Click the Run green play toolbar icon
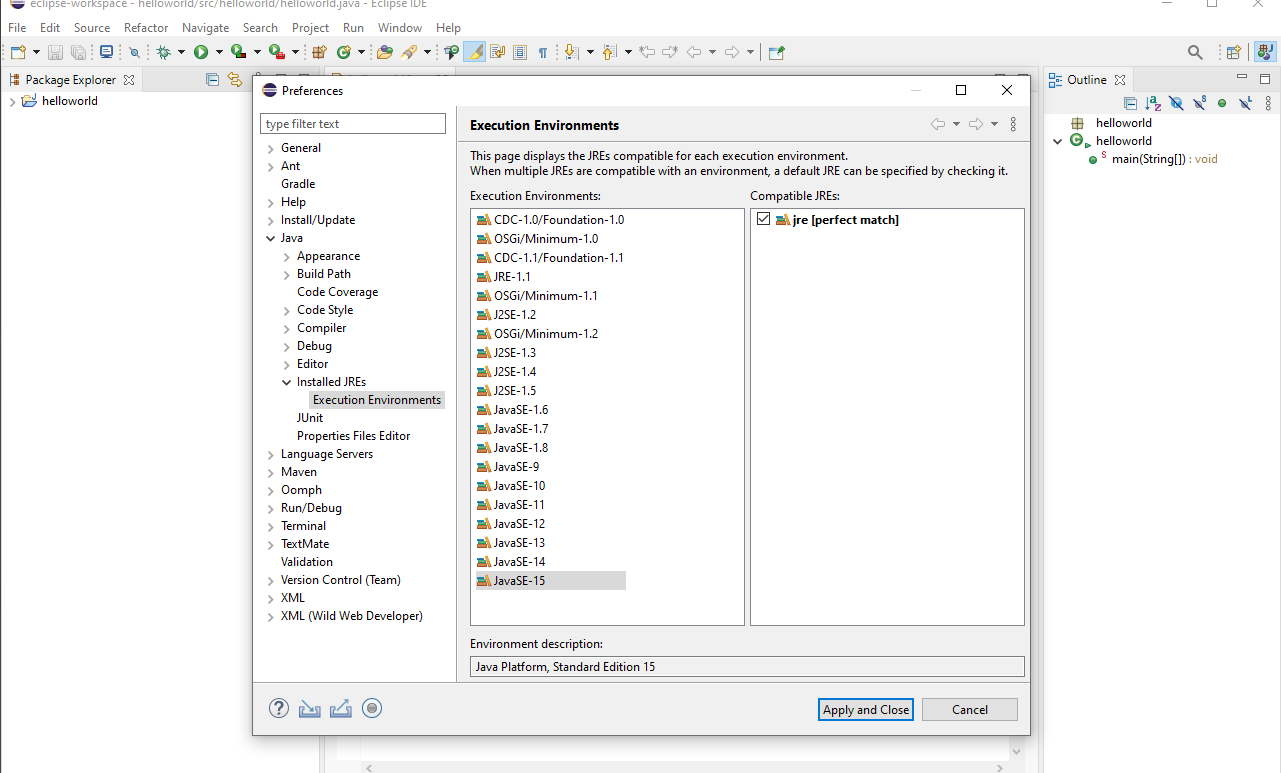1281x773 pixels. click(x=201, y=52)
